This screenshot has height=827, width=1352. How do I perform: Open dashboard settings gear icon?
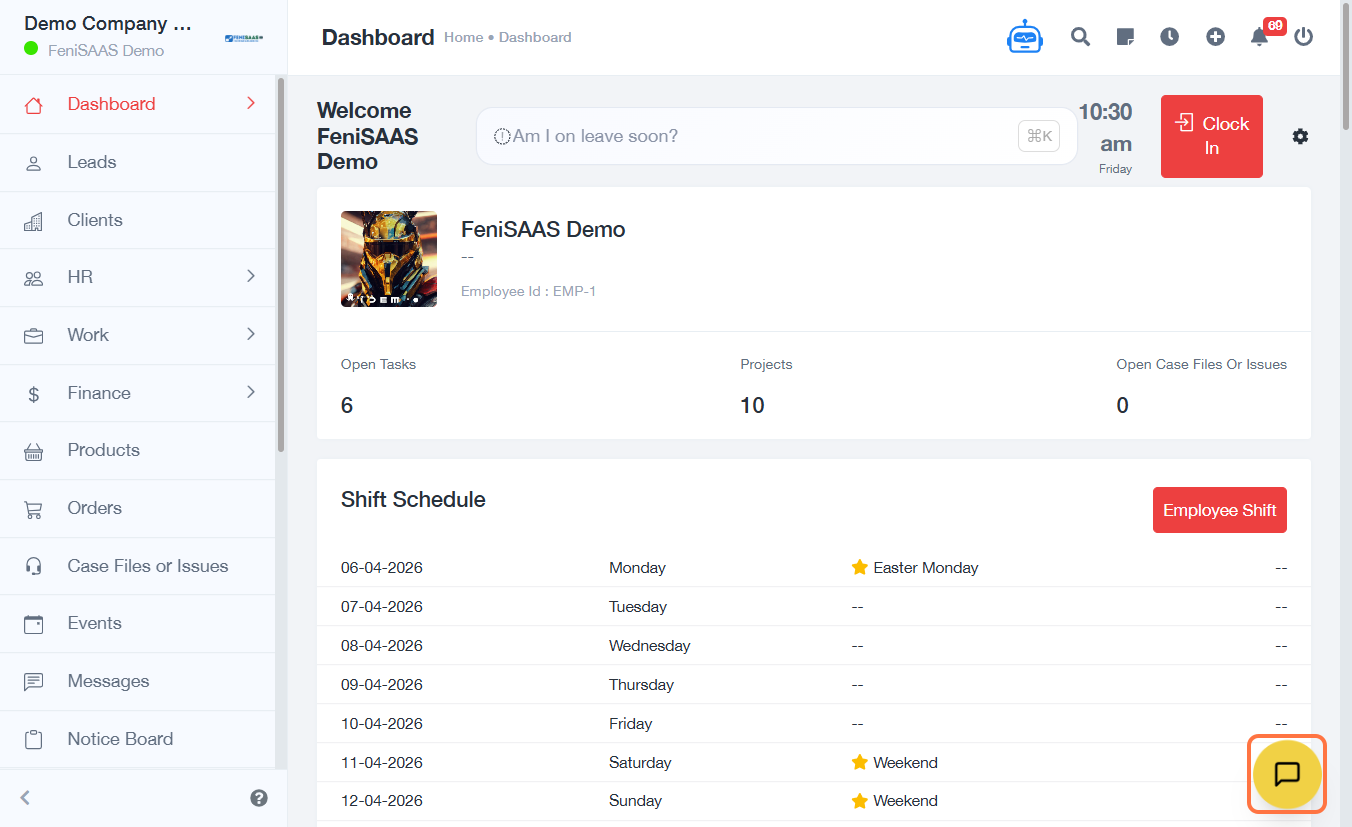click(1300, 136)
